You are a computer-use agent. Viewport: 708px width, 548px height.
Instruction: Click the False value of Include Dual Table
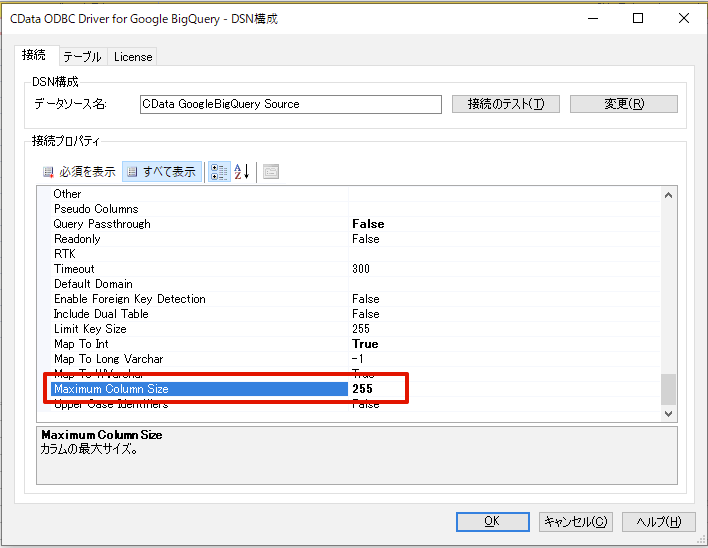(366, 314)
